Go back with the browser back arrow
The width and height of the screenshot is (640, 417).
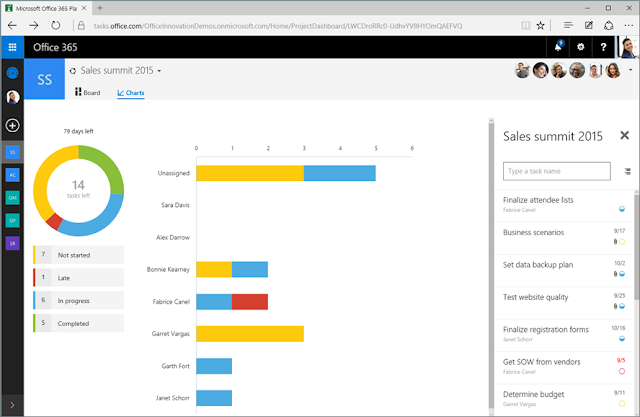click(x=12, y=25)
